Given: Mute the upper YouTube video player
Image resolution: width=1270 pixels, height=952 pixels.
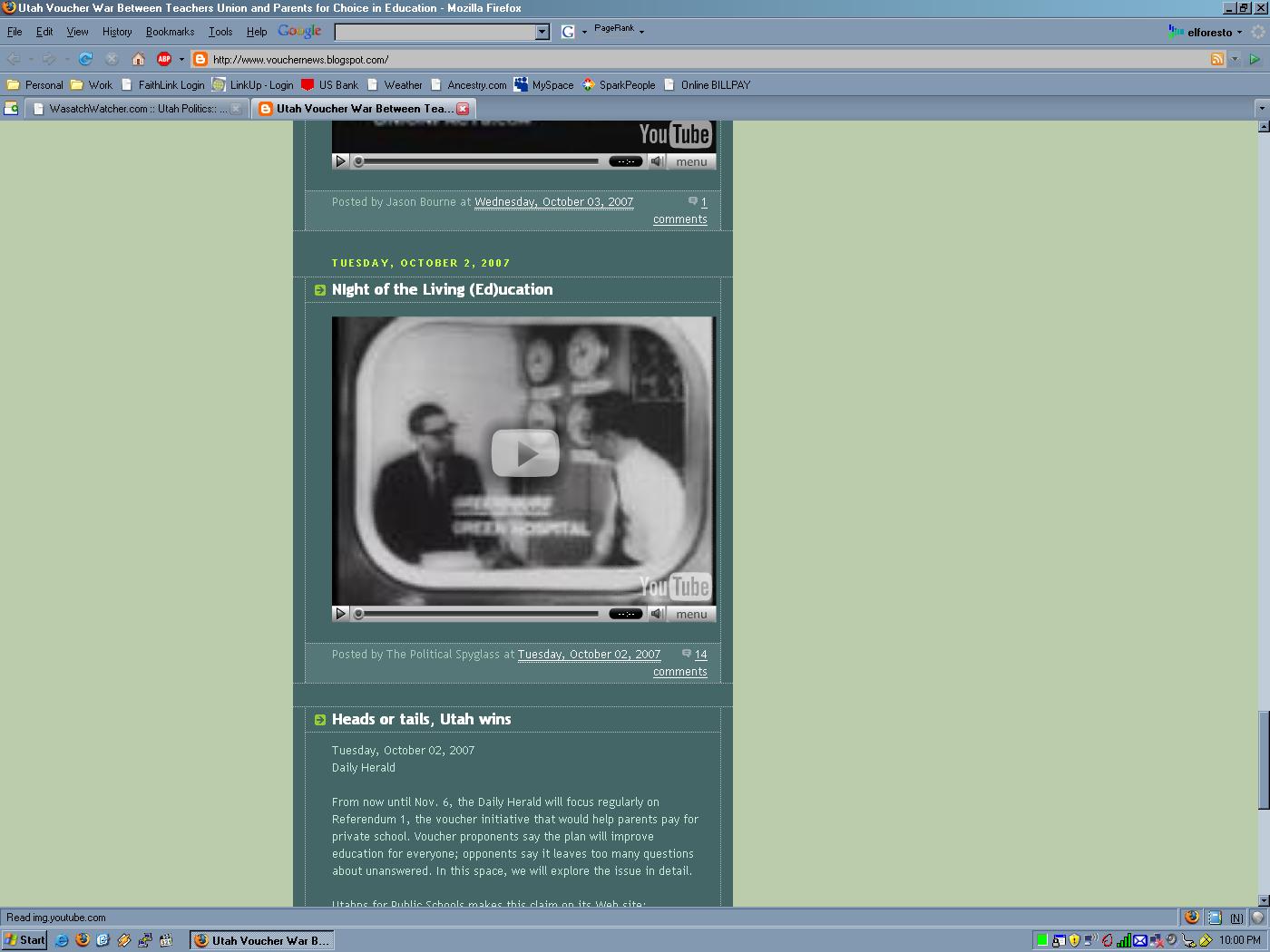Looking at the screenshot, I should click(658, 161).
